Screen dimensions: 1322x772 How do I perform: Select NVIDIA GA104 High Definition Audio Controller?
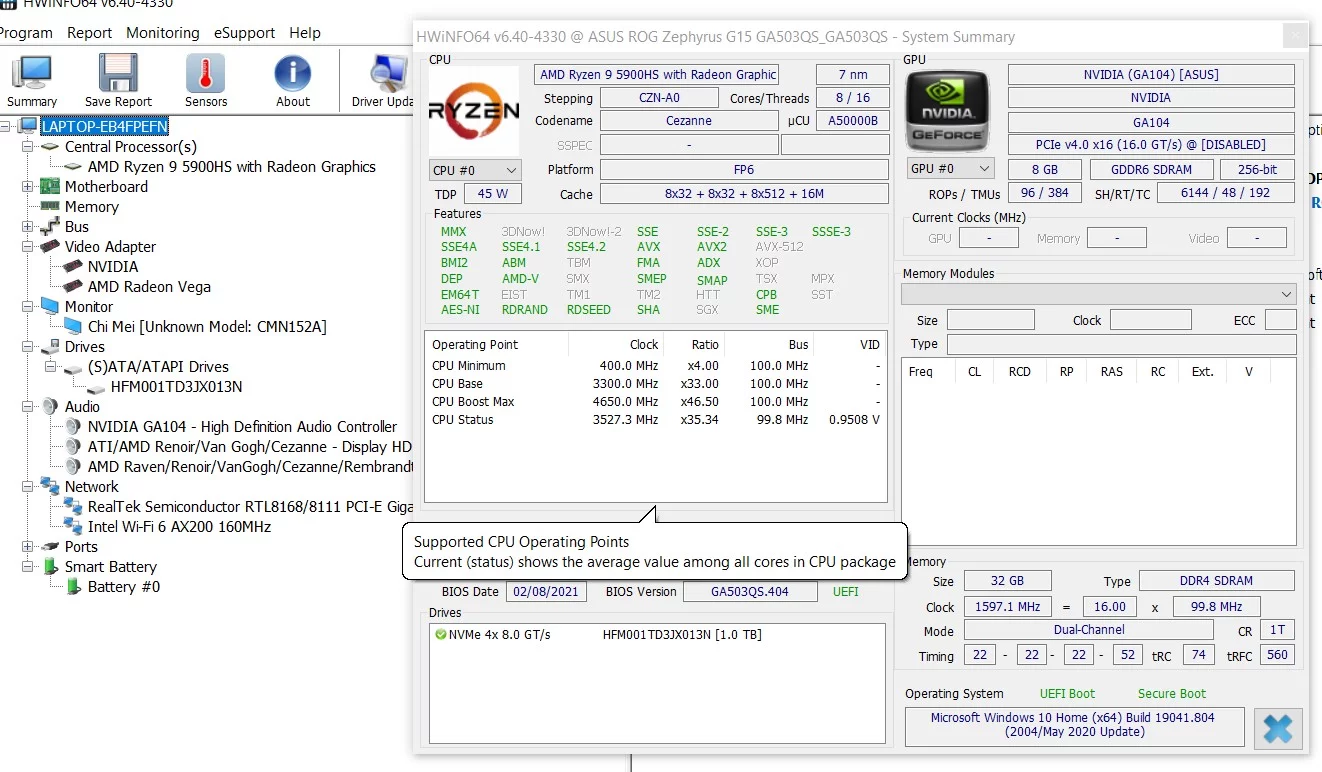pyautogui.click(x=242, y=427)
